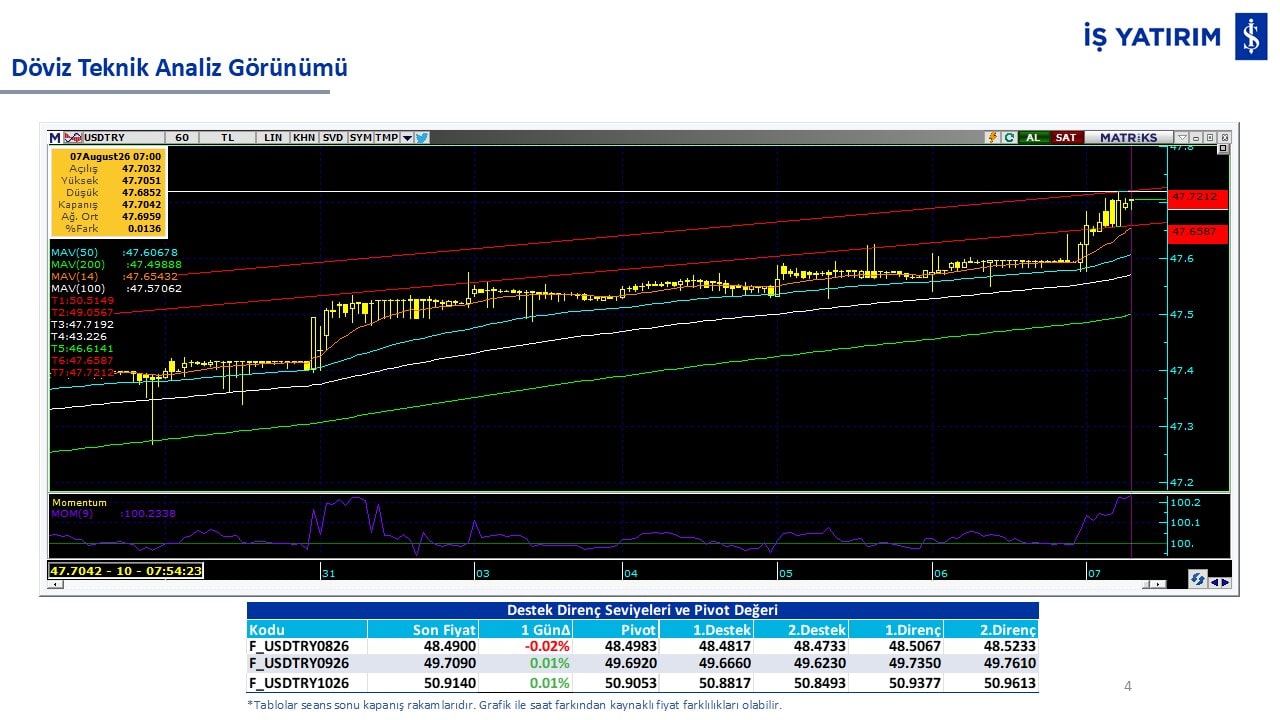The height and width of the screenshot is (720, 1280).
Task: Open the toolbar dropdown arrow after TMP
Action: (x=407, y=138)
